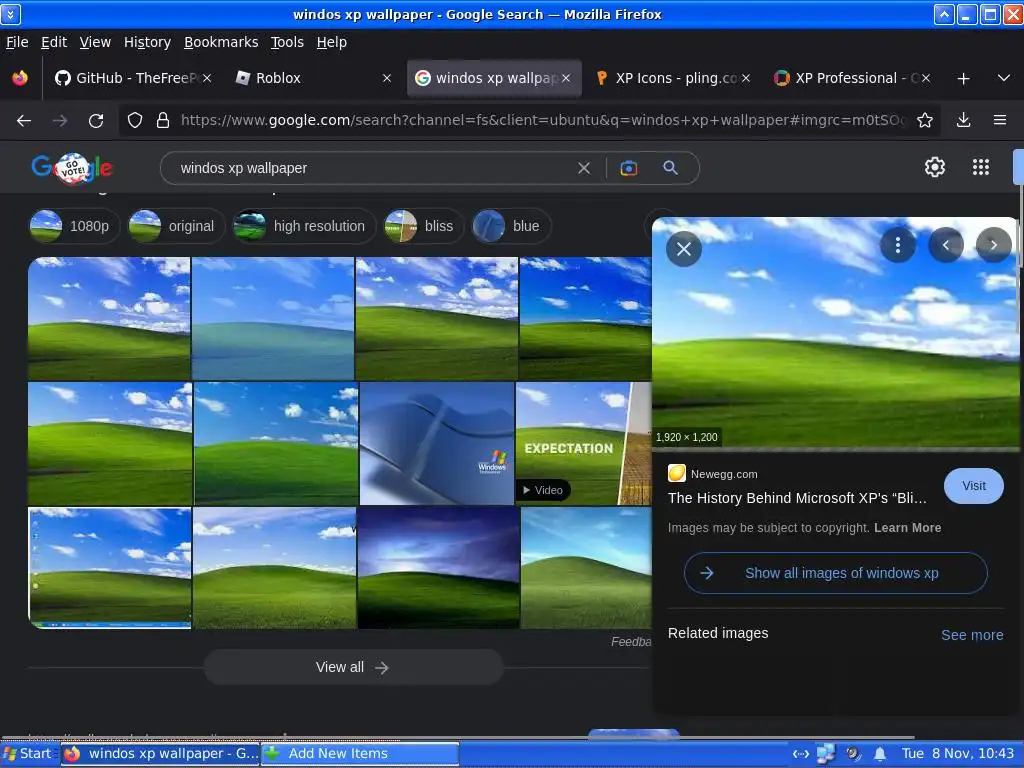Filter images by bliss chip
1024x768 pixels.
(424, 226)
